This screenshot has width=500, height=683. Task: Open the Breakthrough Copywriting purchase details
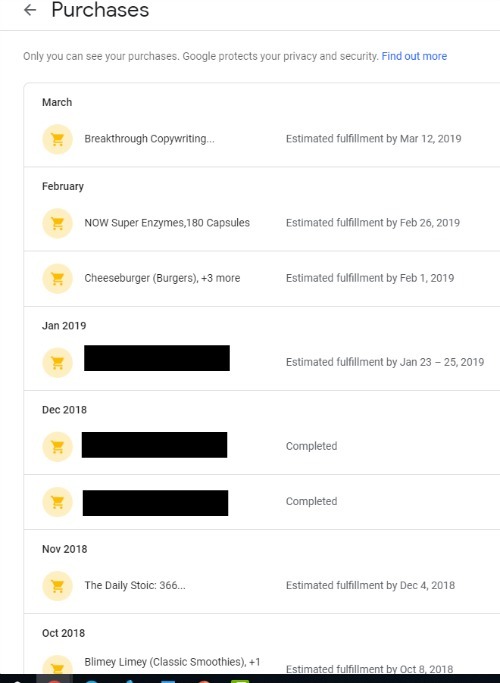[149, 139]
